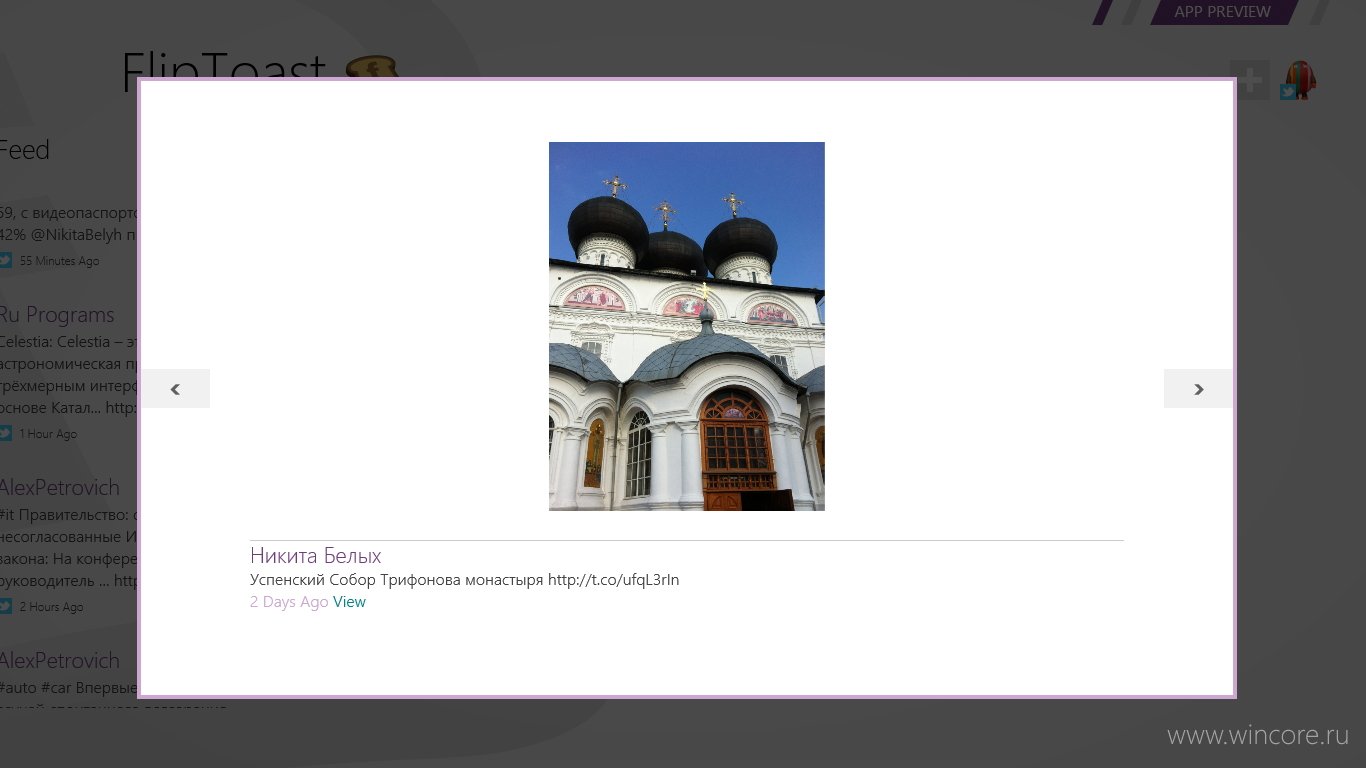Open the AlexPetrovich post about #auto #car

60,661
